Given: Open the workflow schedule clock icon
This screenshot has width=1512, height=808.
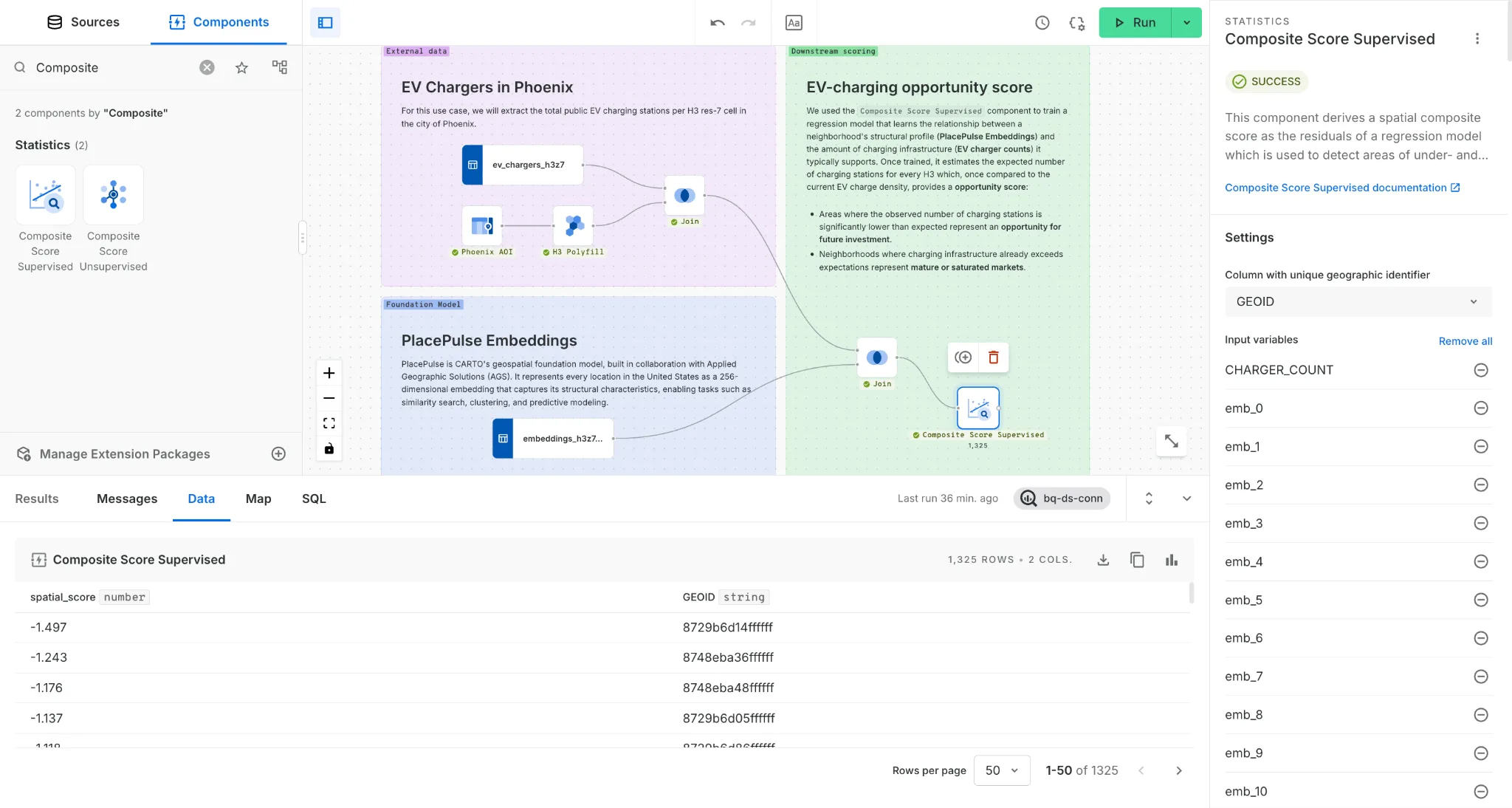Looking at the screenshot, I should [1042, 22].
